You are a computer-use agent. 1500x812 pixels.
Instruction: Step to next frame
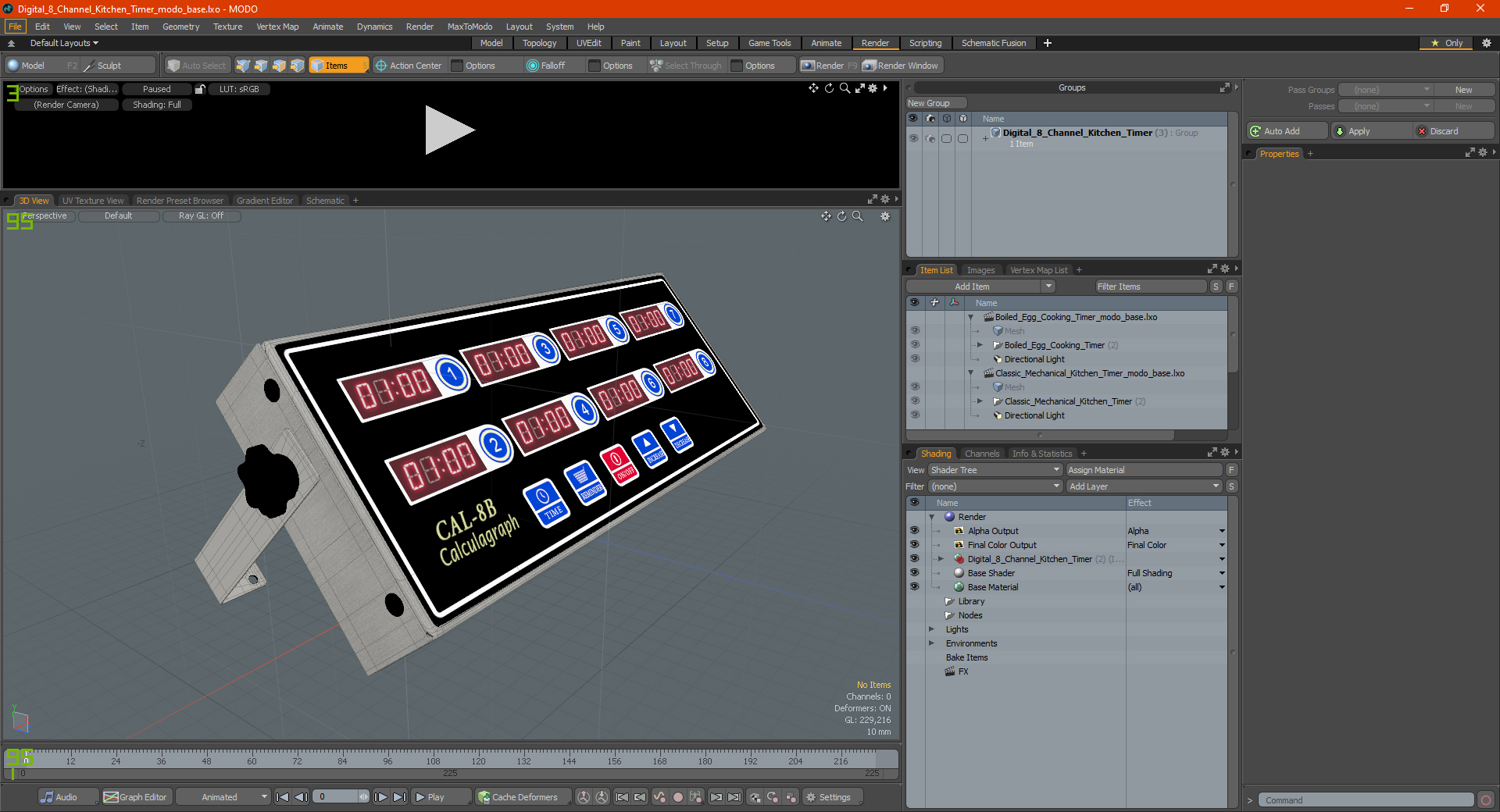click(x=380, y=797)
